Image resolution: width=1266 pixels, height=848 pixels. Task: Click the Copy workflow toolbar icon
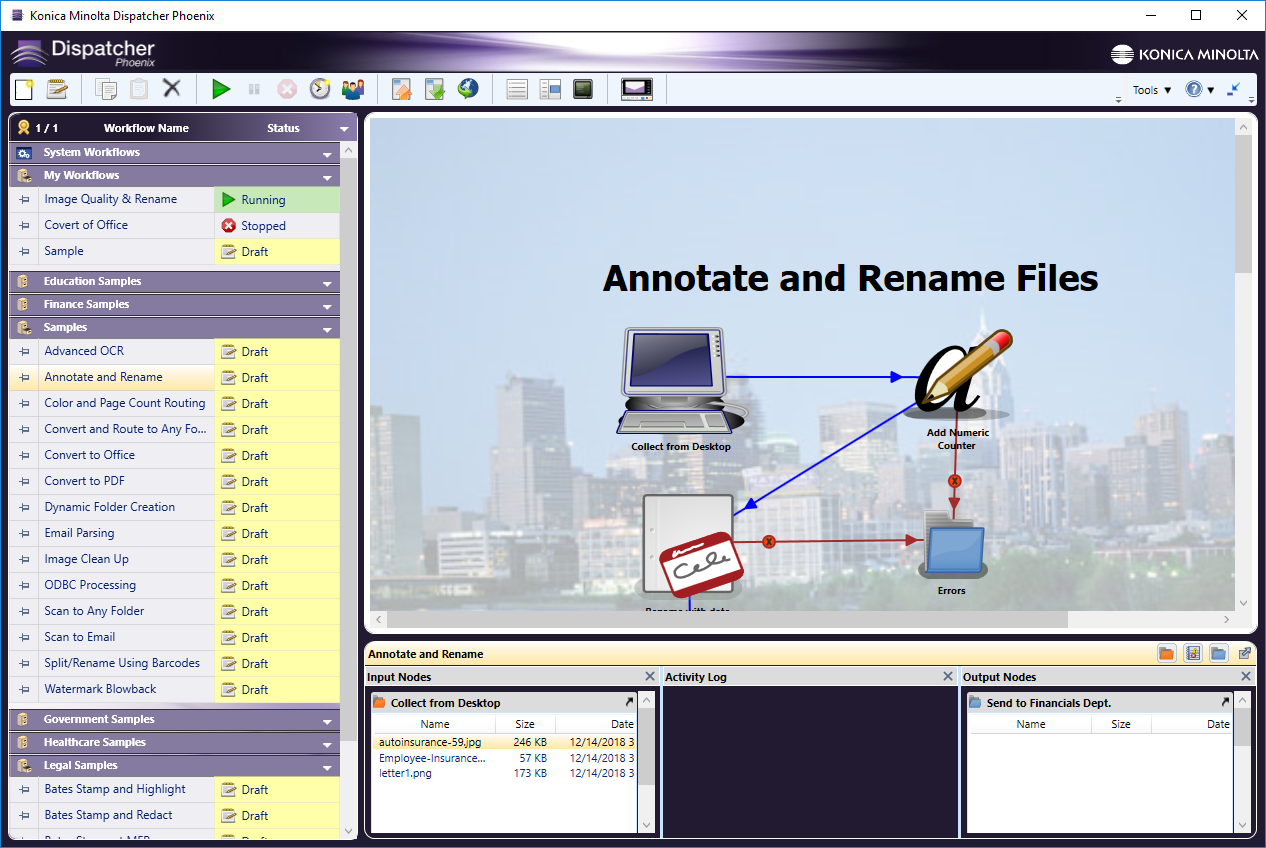tap(106, 89)
